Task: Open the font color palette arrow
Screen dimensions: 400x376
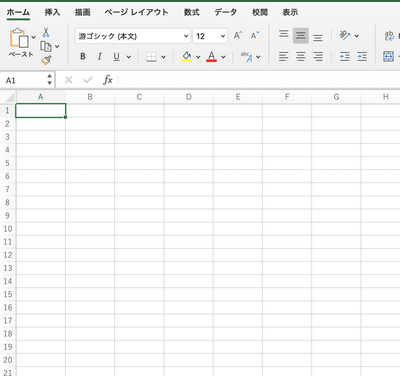Action: pos(223,57)
